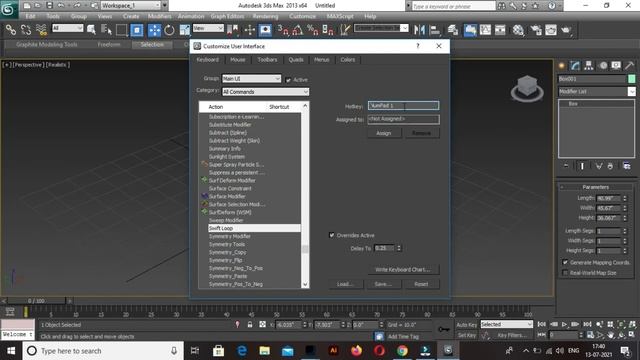This screenshot has width=640, height=360.
Task: Open the selection filter 'All' dropdown
Action: point(68,28)
